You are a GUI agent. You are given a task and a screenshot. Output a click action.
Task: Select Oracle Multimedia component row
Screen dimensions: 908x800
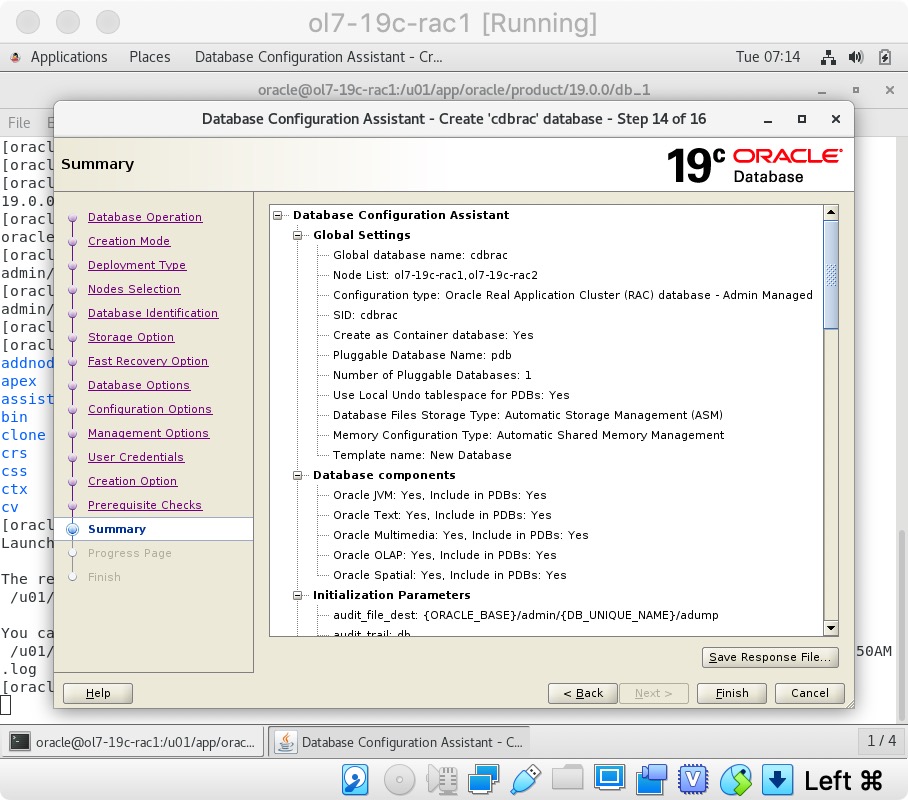tap(460, 535)
